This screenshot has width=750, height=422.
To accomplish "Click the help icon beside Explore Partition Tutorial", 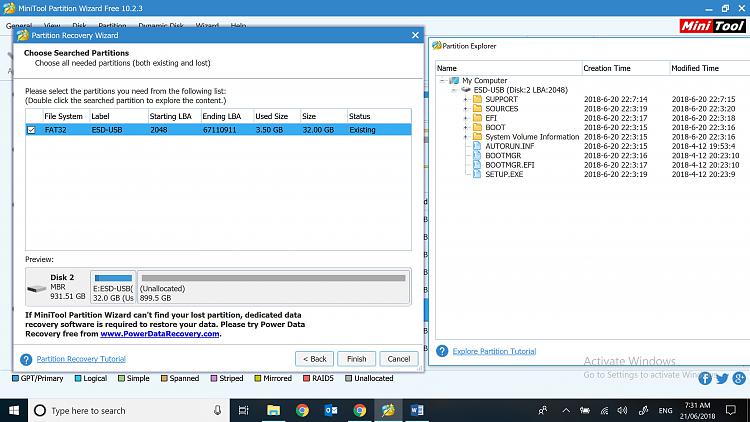I will click(442, 351).
